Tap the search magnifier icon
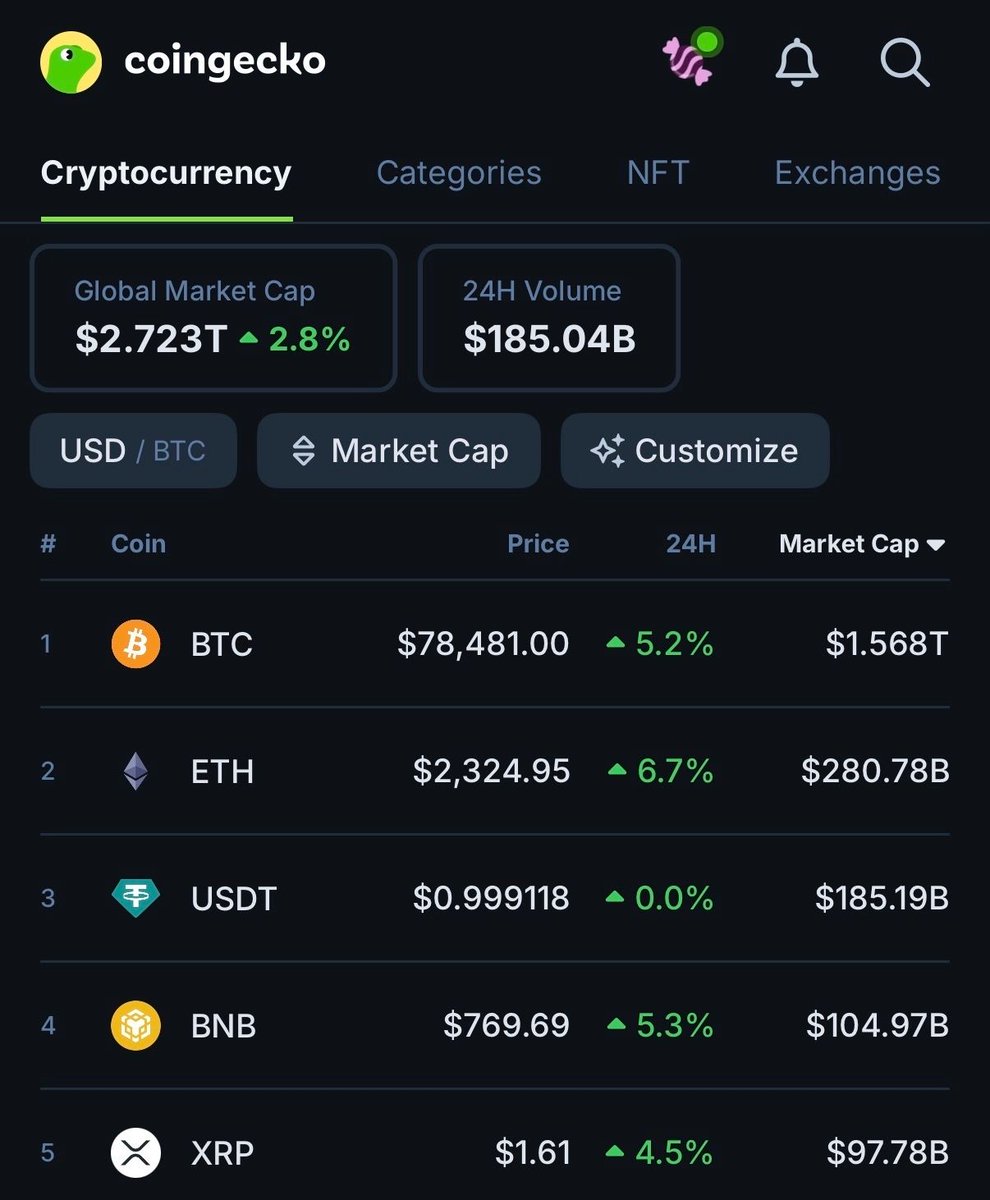 click(904, 63)
